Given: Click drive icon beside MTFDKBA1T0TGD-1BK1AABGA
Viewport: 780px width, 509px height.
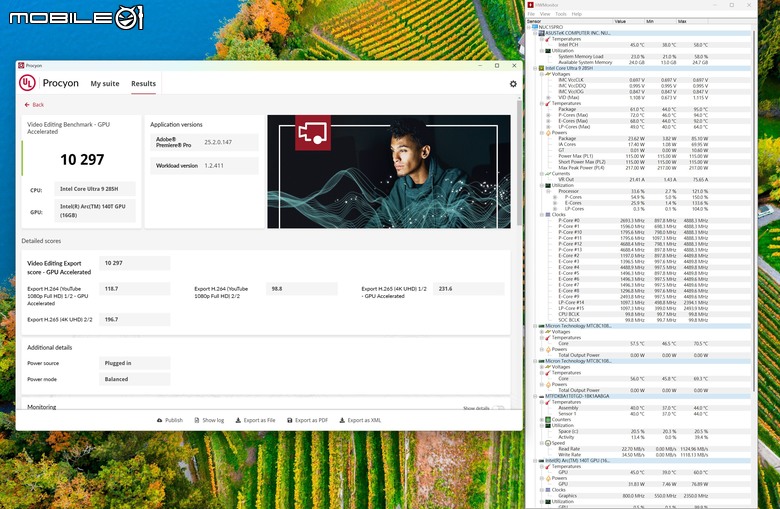Looking at the screenshot, I should coord(541,396).
